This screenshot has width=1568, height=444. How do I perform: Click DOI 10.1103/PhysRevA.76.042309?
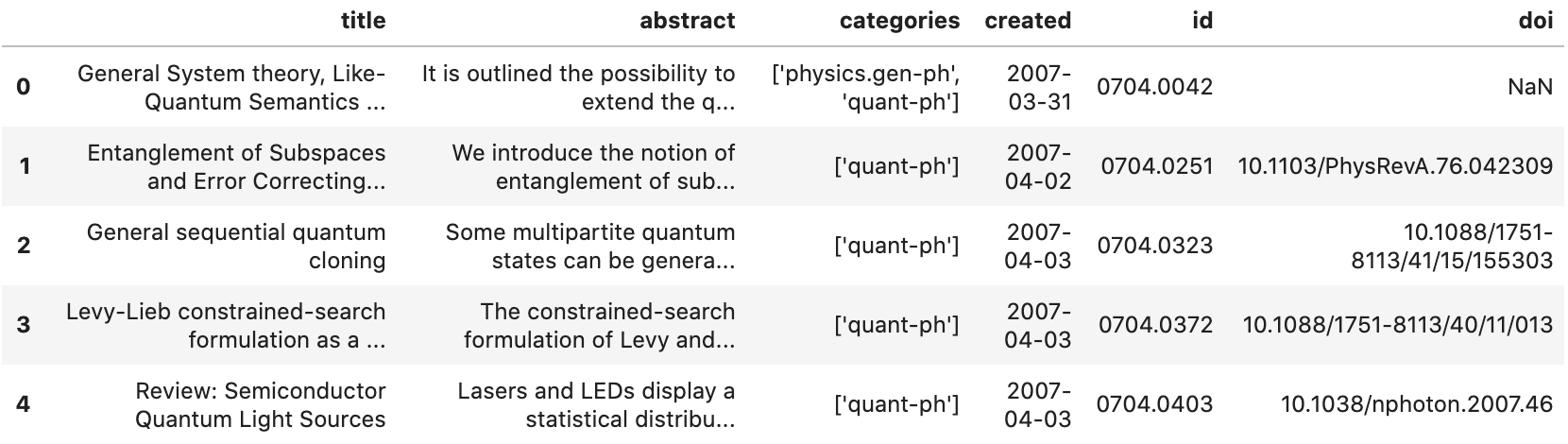(1395, 166)
